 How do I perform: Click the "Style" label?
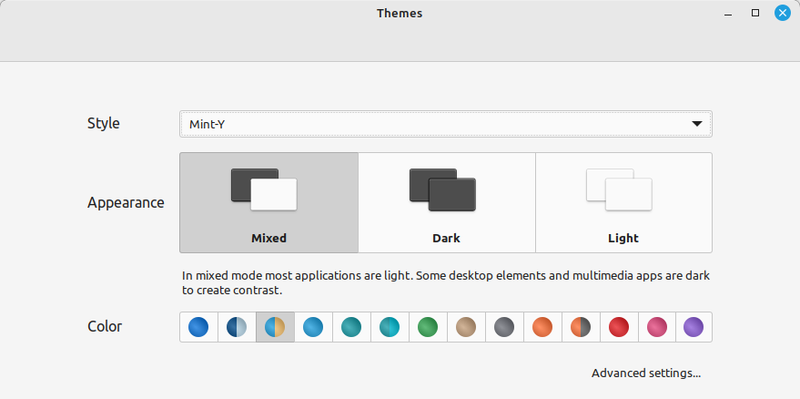tap(104, 123)
